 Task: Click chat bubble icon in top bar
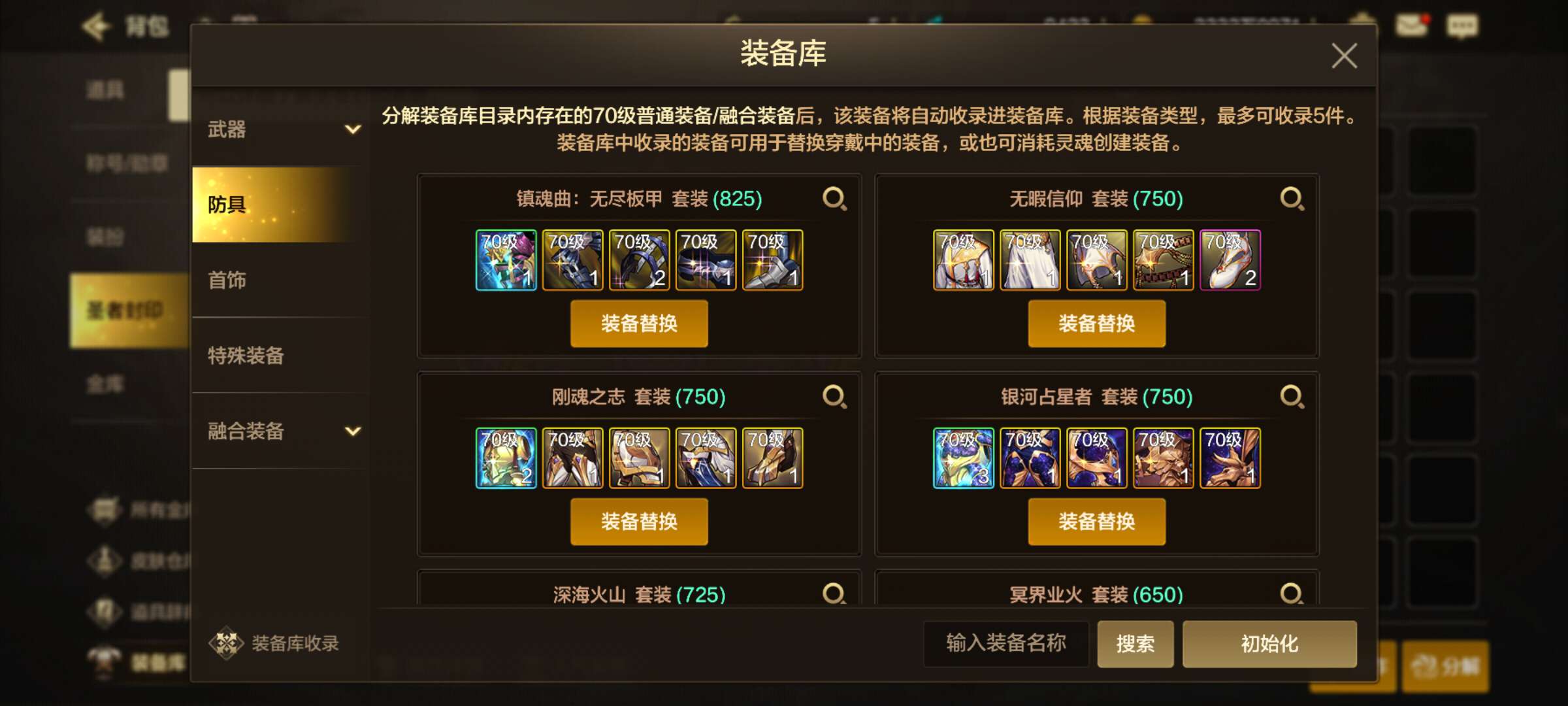click(1462, 26)
